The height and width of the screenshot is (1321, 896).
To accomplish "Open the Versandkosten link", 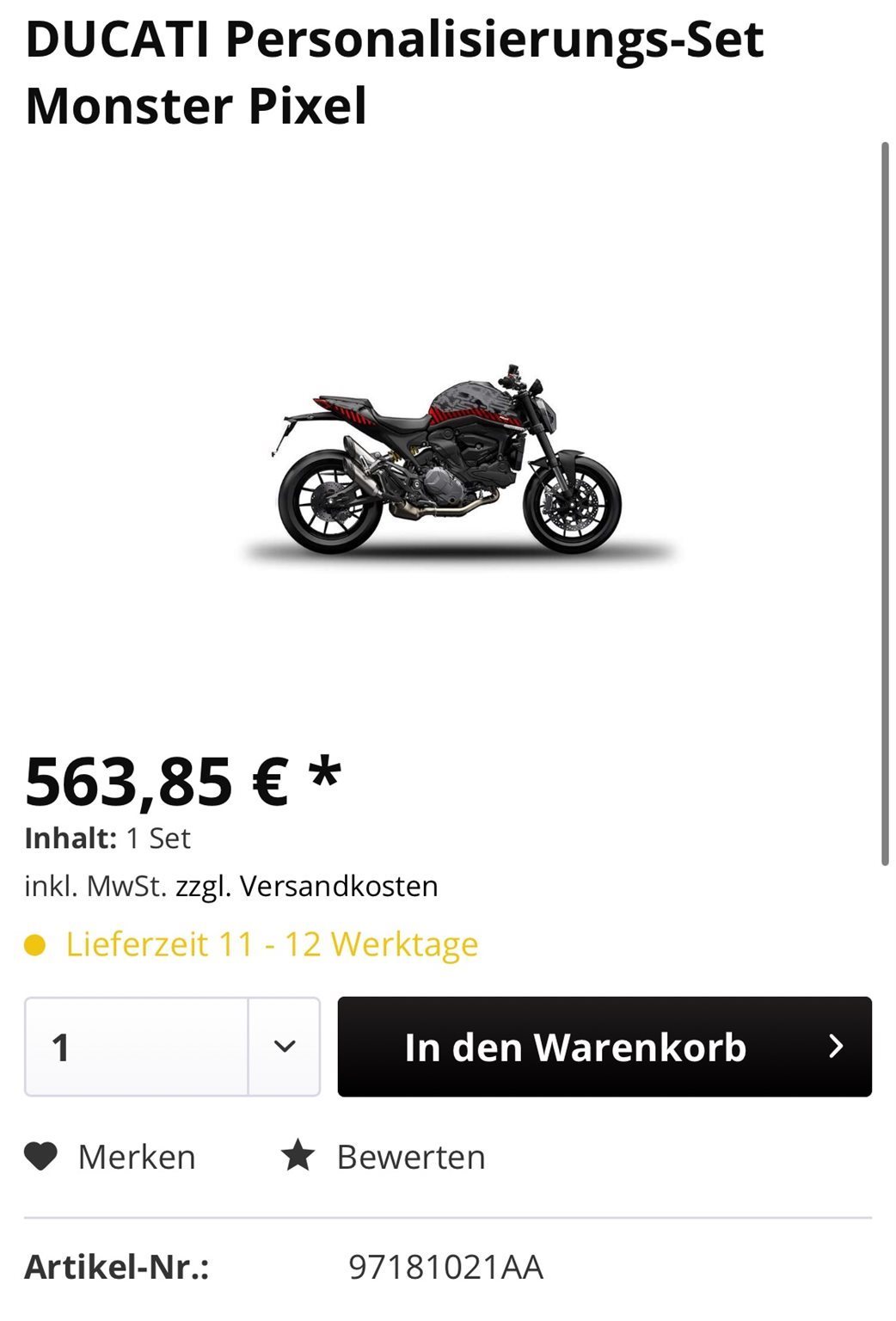I will click(x=339, y=886).
